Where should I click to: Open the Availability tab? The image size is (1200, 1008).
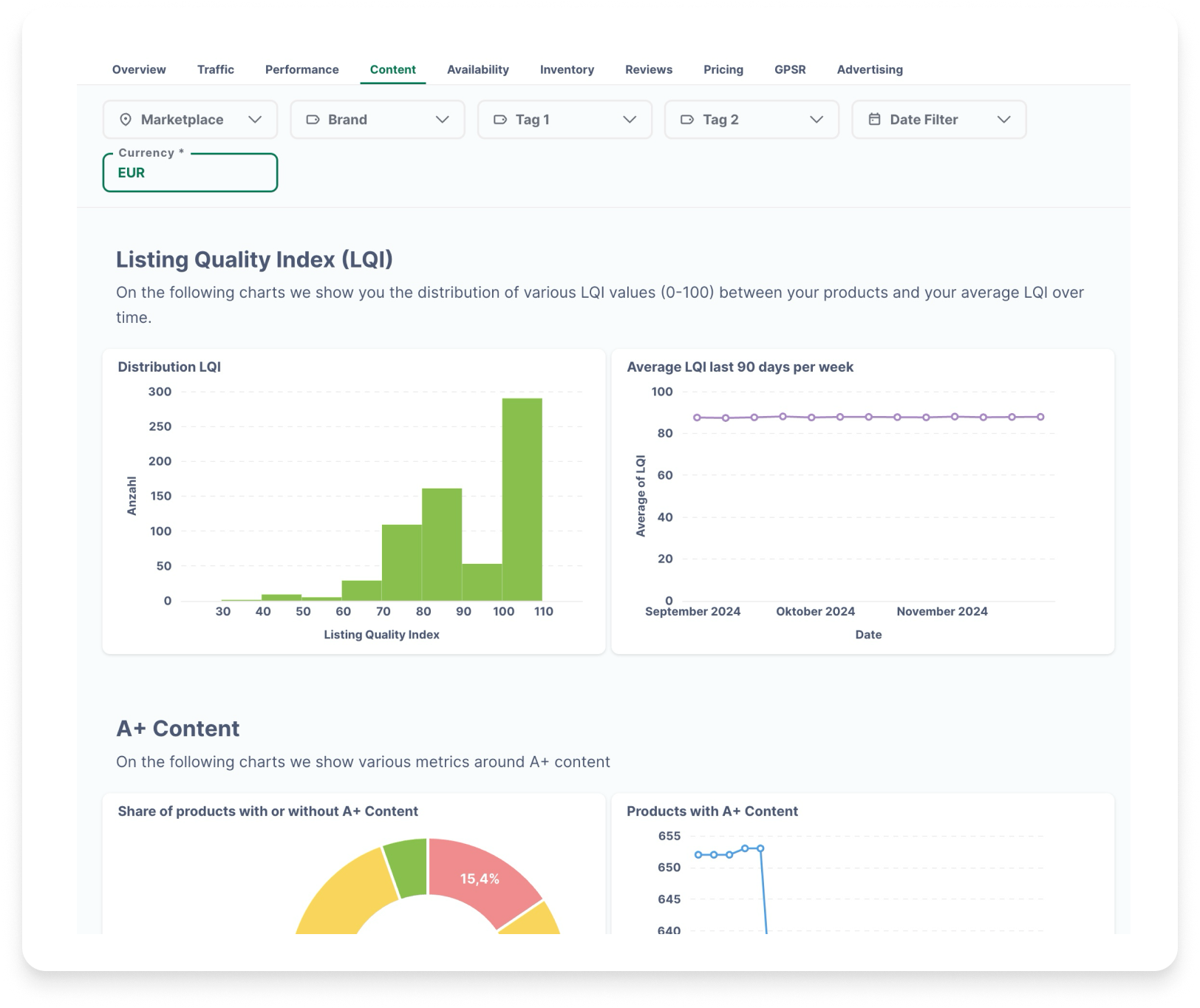click(x=478, y=69)
